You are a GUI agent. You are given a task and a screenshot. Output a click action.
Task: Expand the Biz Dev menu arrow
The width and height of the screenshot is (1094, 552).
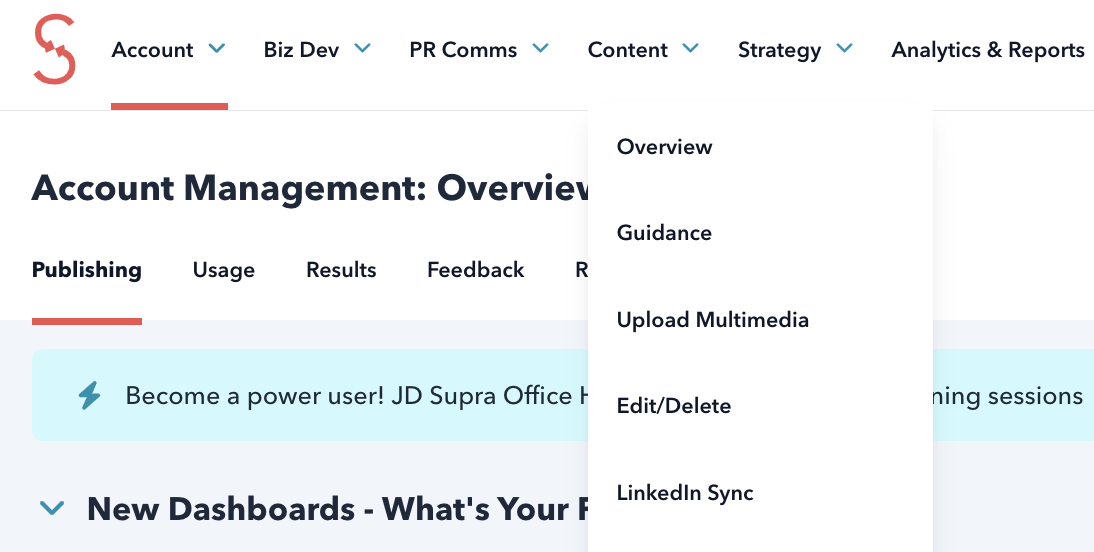click(363, 48)
